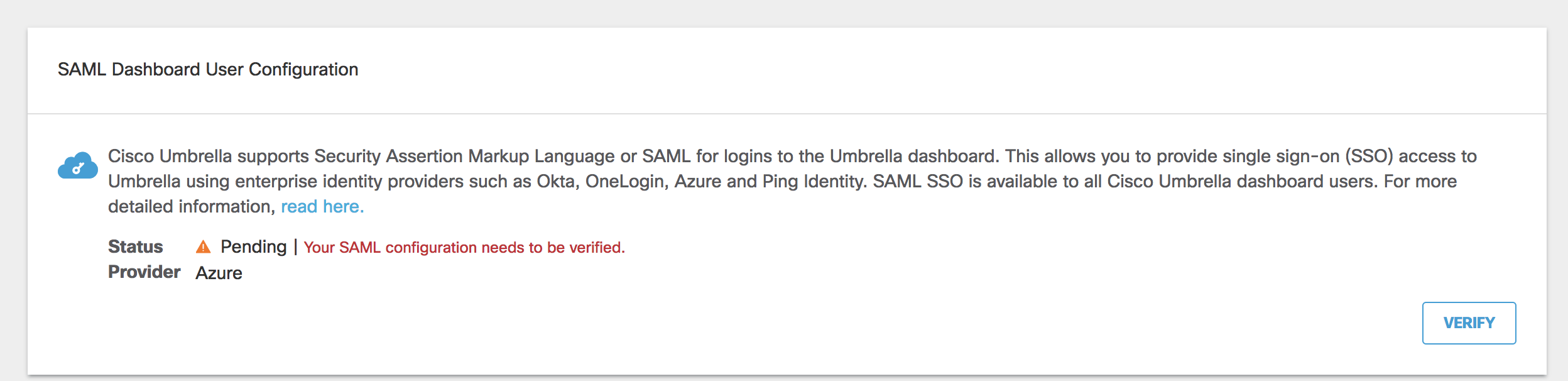This screenshot has width=1568, height=381.
Task: Click the Pending status text
Action: [253, 246]
